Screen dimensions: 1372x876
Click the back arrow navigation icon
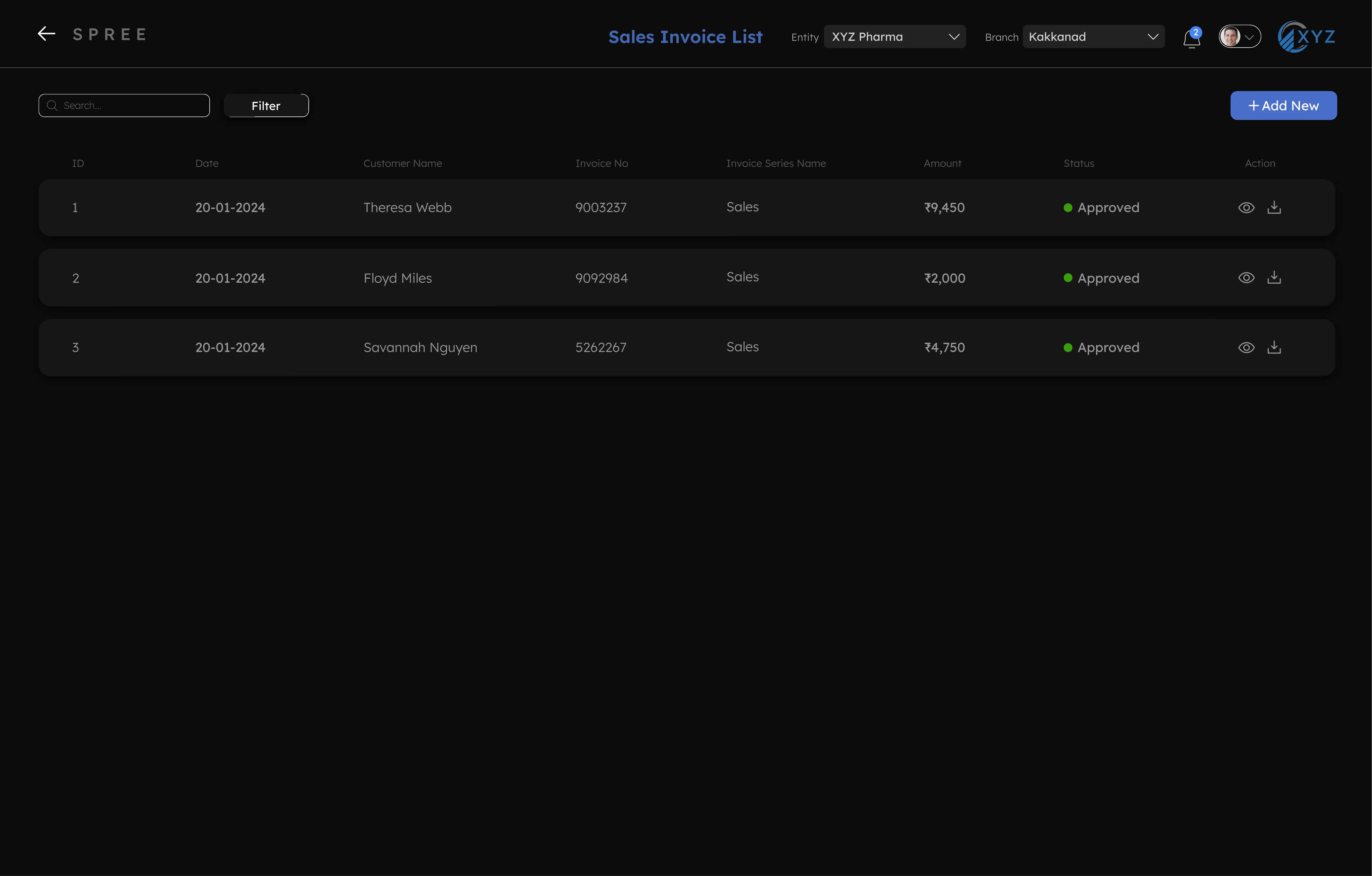click(x=46, y=33)
